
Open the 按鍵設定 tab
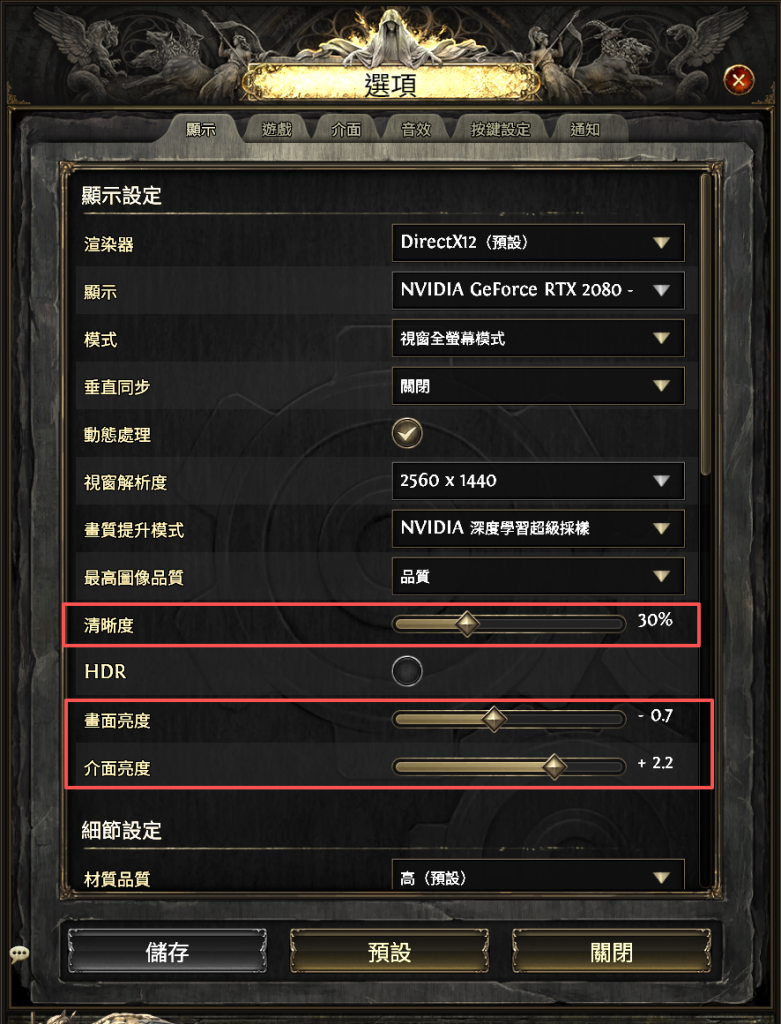500,129
